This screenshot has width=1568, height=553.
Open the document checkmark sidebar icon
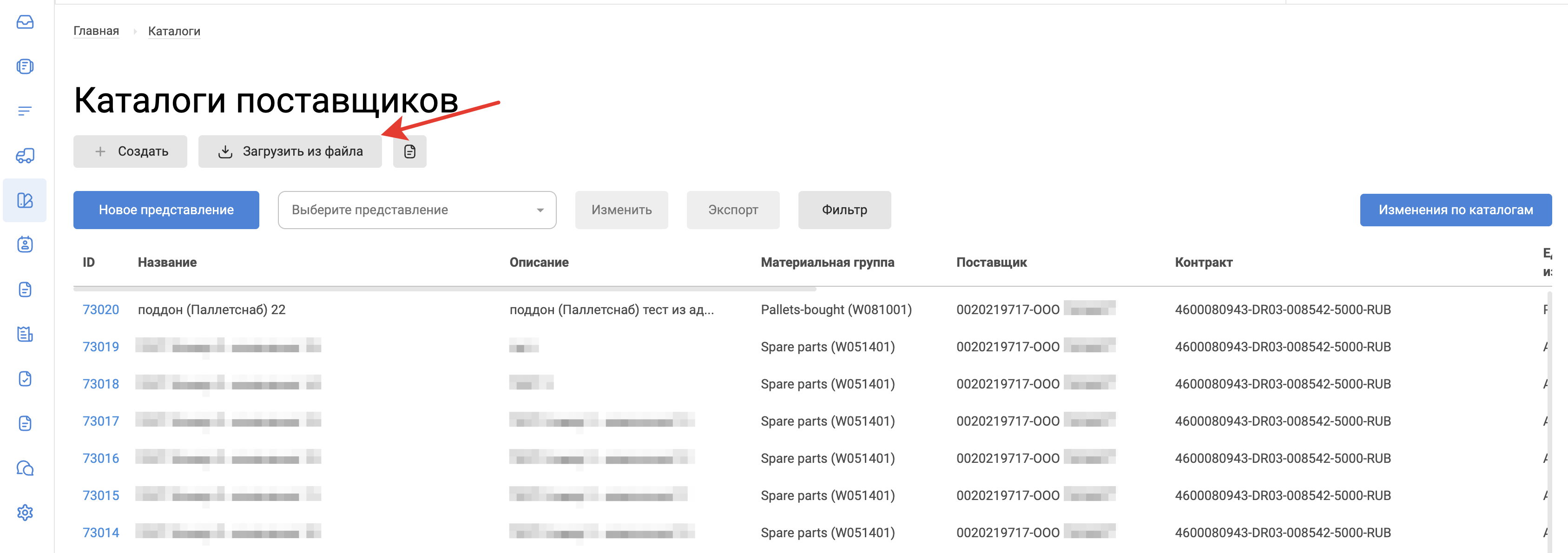click(x=25, y=378)
